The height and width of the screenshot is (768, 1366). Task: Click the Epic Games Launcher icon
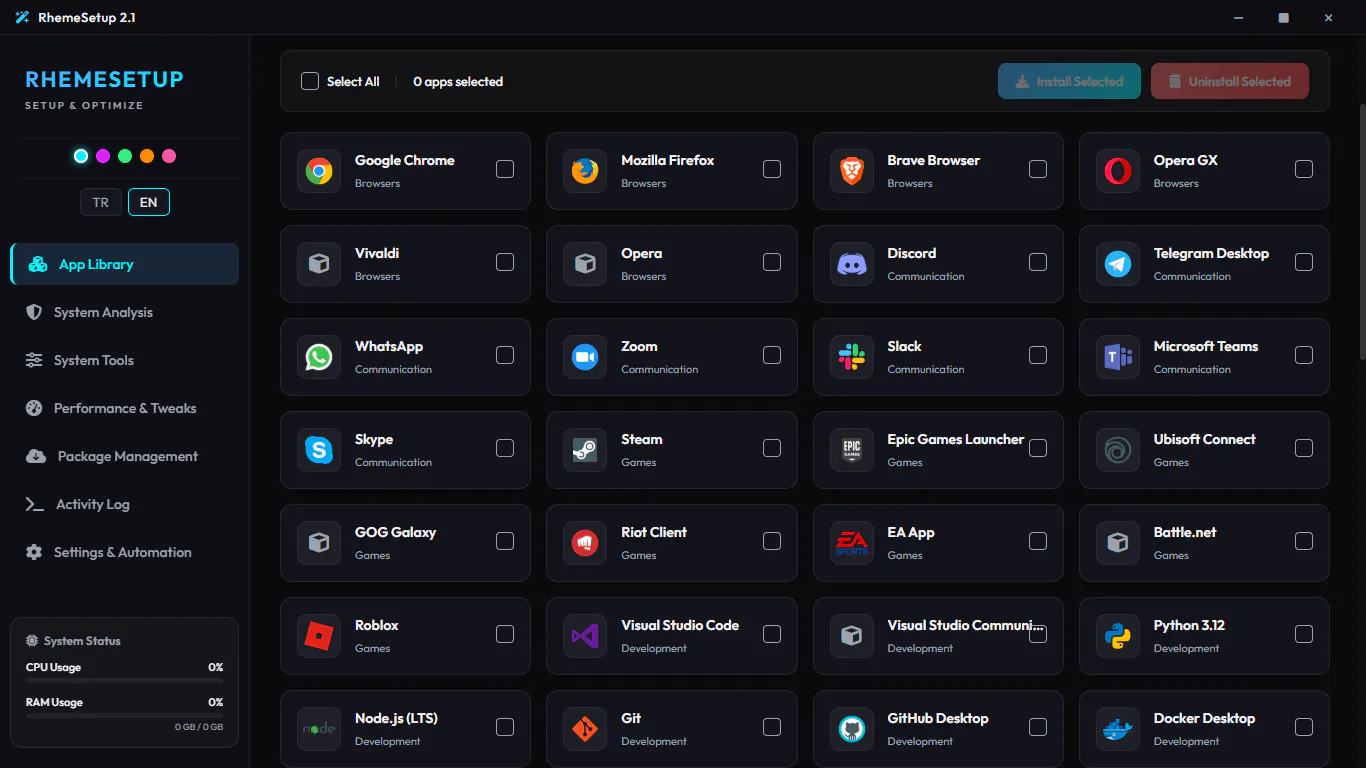[x=851, y=450]
